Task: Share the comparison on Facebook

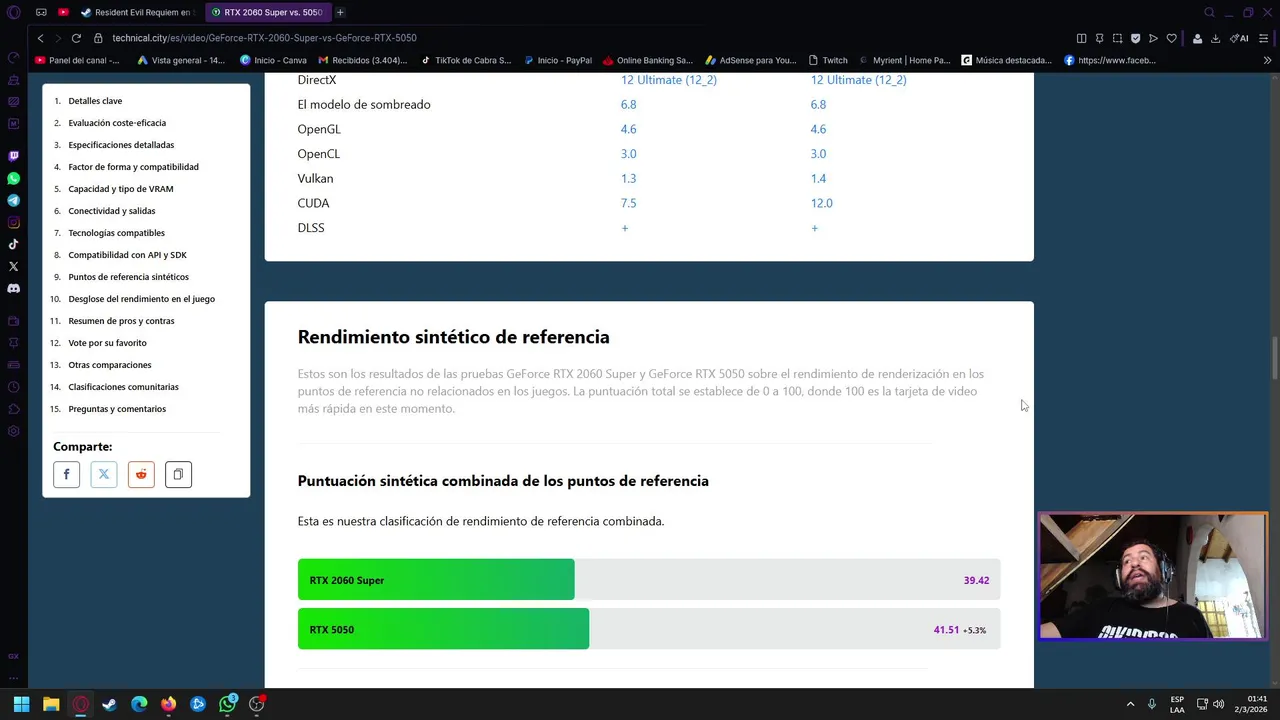Action: (x=66, y=474)
